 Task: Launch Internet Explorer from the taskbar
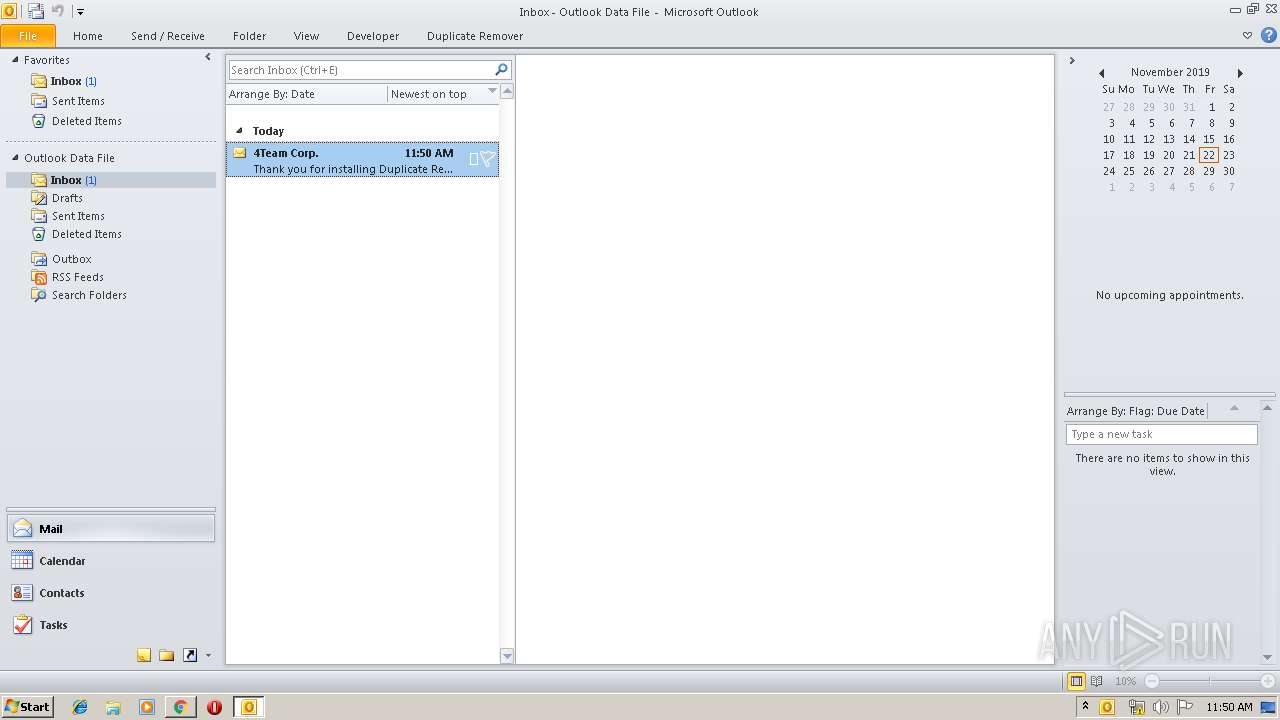coord(80,707)
